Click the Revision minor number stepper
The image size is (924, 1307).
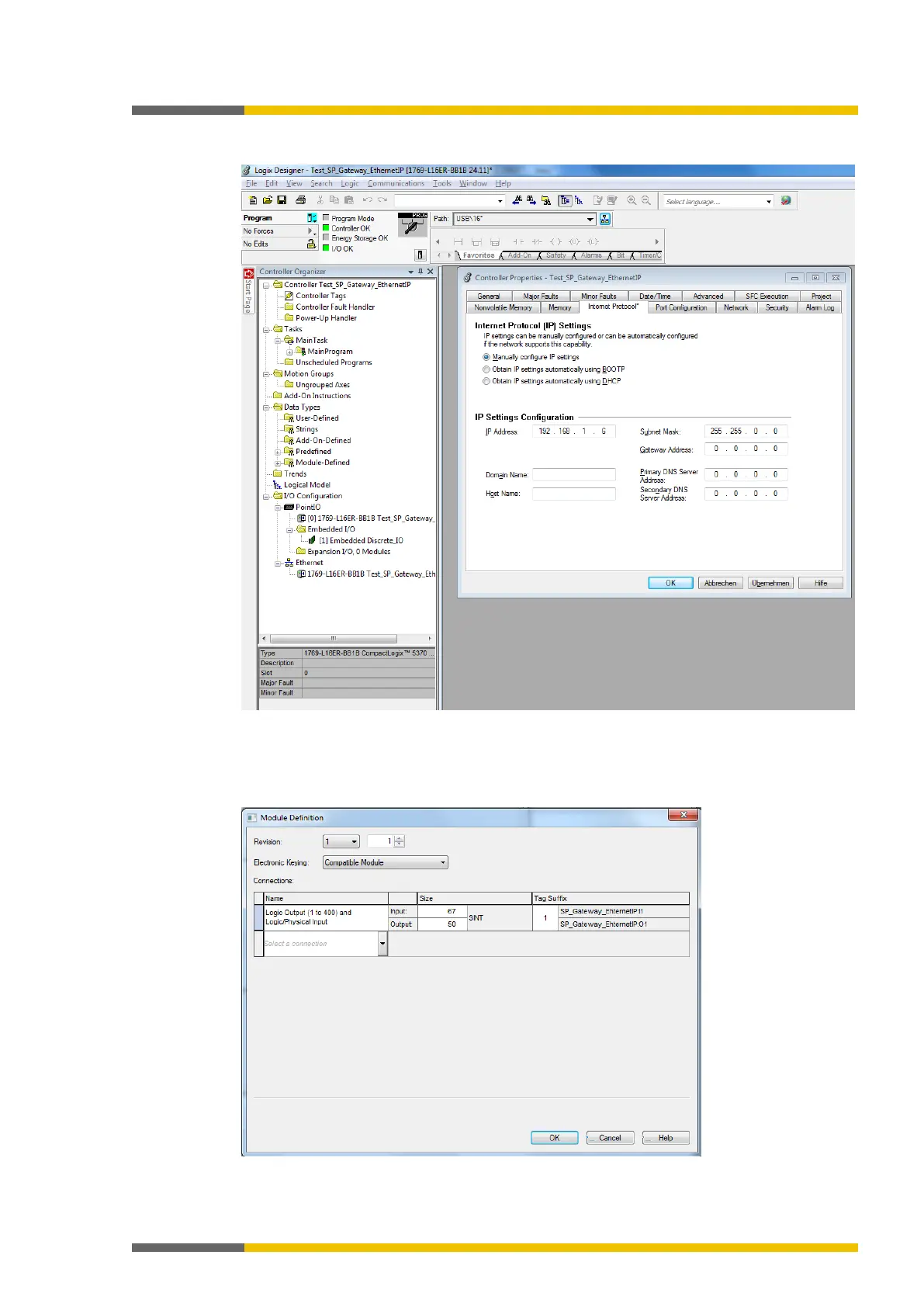tap(400, 841)
